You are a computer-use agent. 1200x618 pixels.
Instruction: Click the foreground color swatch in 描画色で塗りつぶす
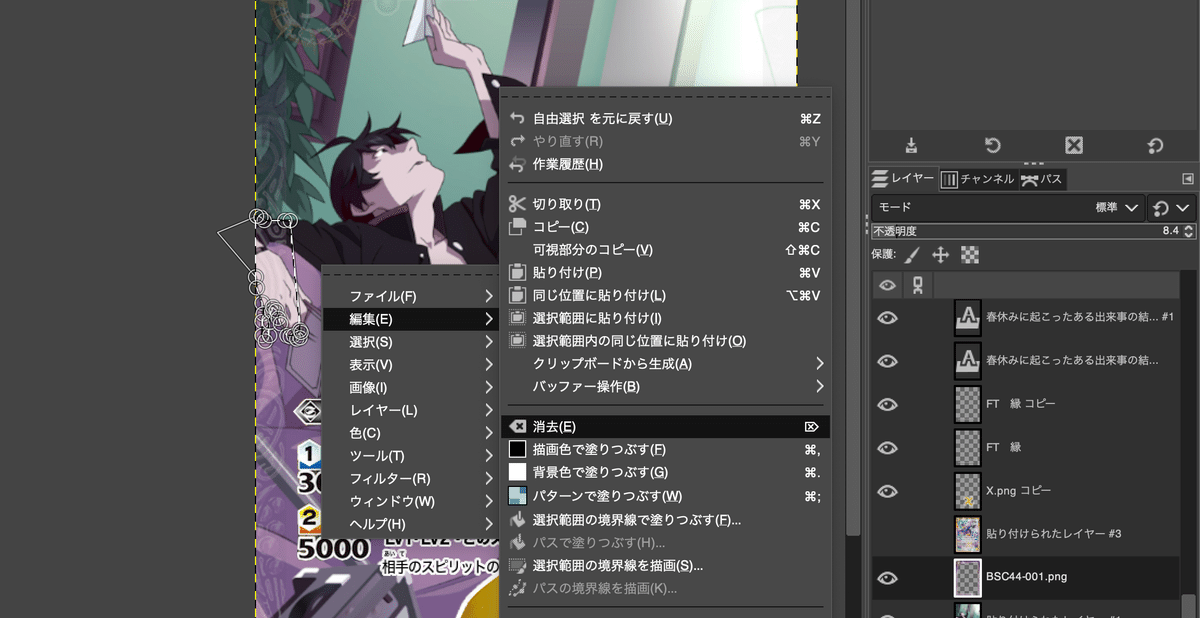[517, 449]
